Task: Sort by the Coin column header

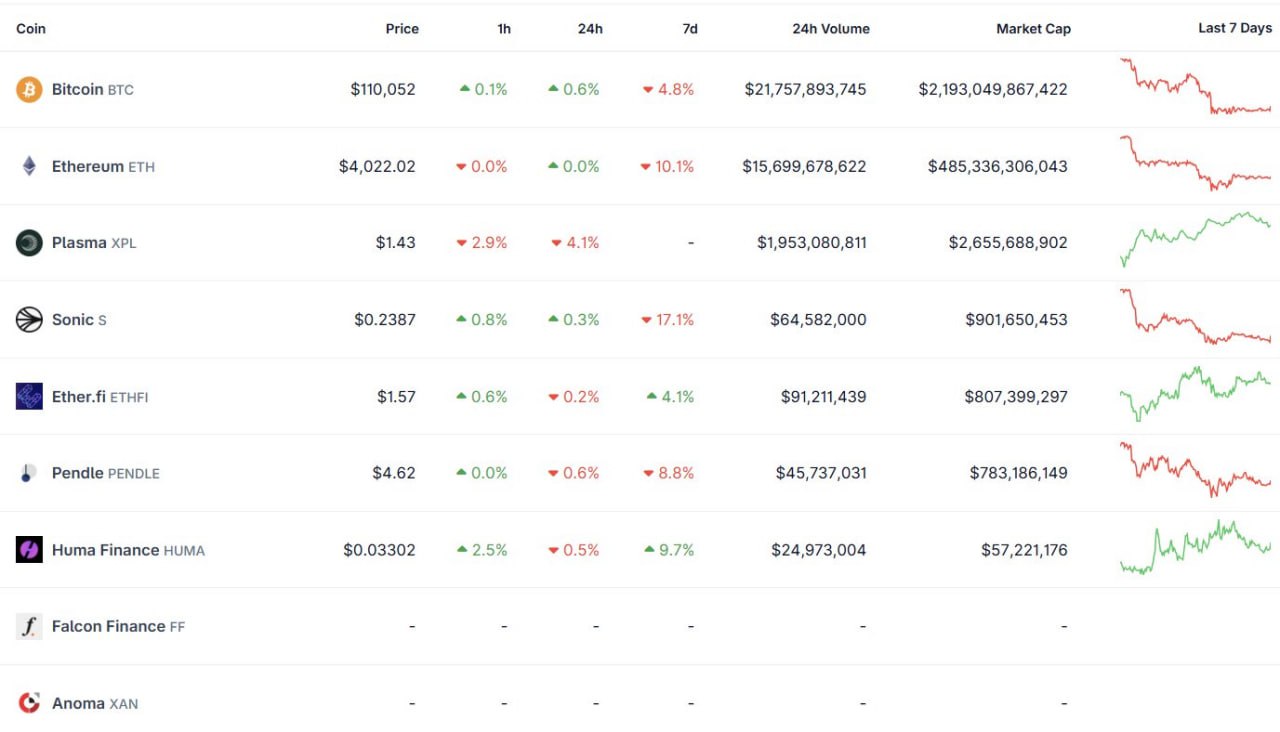Action: pos(31,29)
